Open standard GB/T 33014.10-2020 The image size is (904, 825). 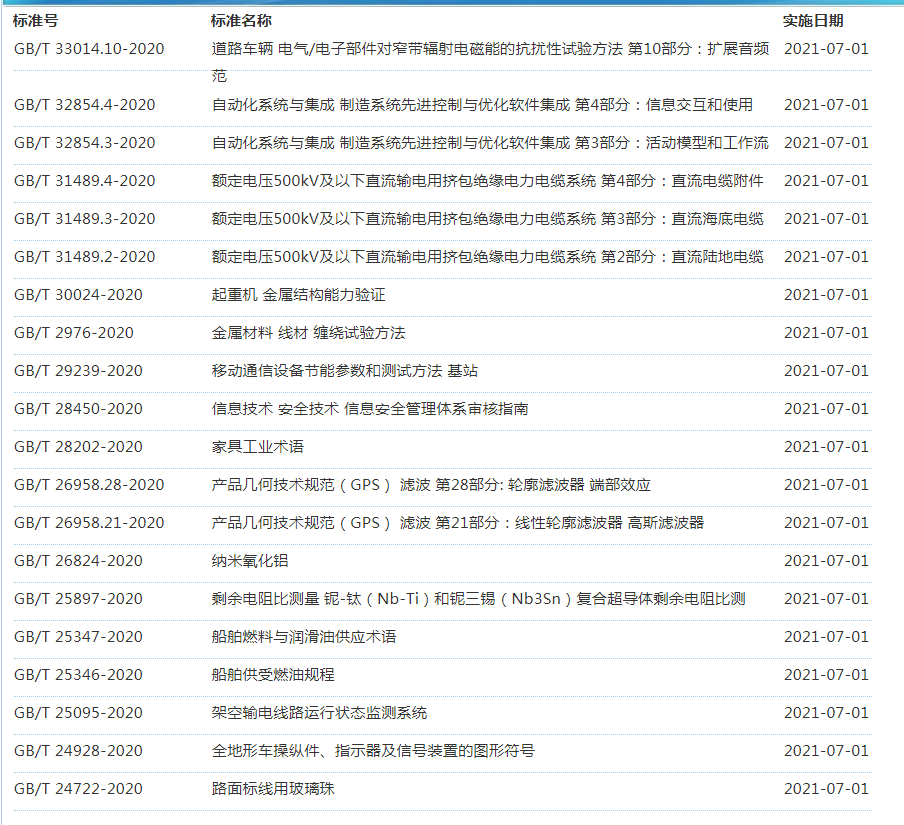coord(89,48)
